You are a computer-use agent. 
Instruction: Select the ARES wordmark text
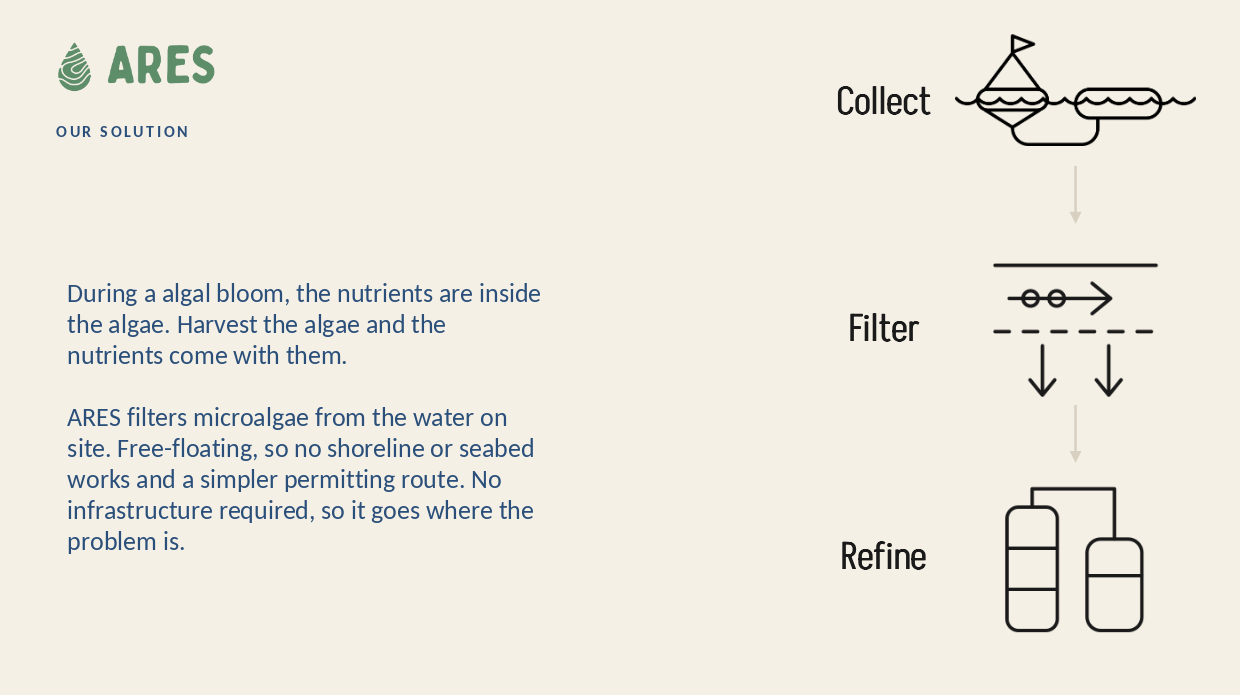[x=161, y=65]
